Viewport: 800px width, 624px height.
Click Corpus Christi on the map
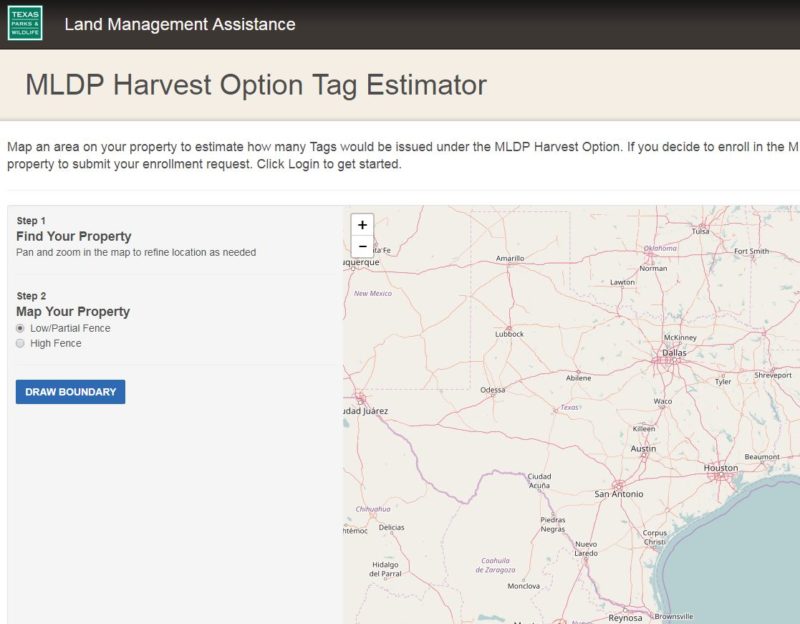pos(655,537)
